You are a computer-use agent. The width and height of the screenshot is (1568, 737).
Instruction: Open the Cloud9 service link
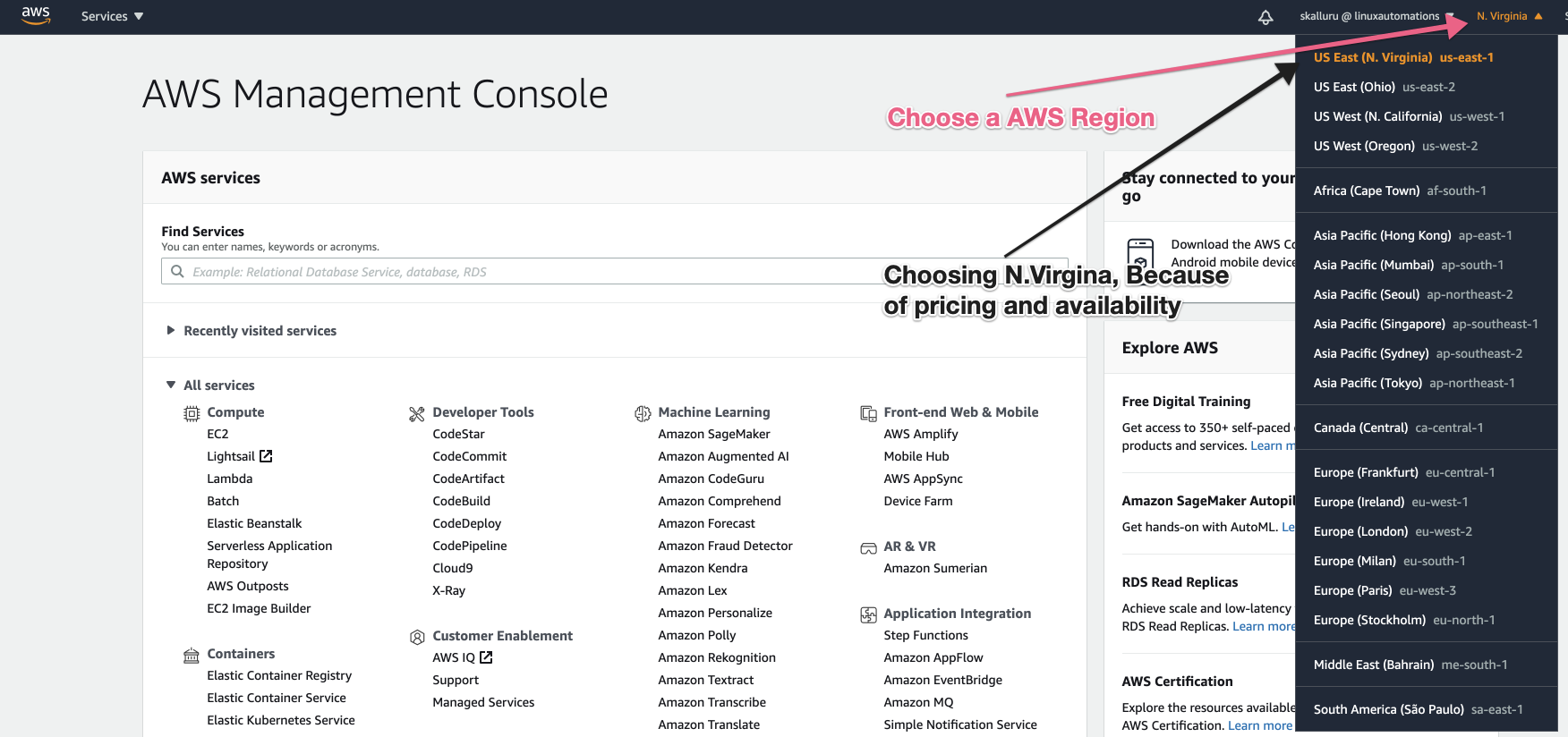pyautogui.click(x=453, y=568)
